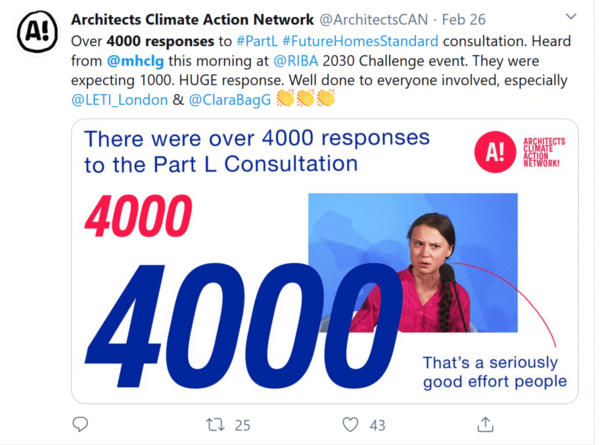Click the Architects Climate Action Network avatar
Viewport: 600px width, 445px height.
37,33
